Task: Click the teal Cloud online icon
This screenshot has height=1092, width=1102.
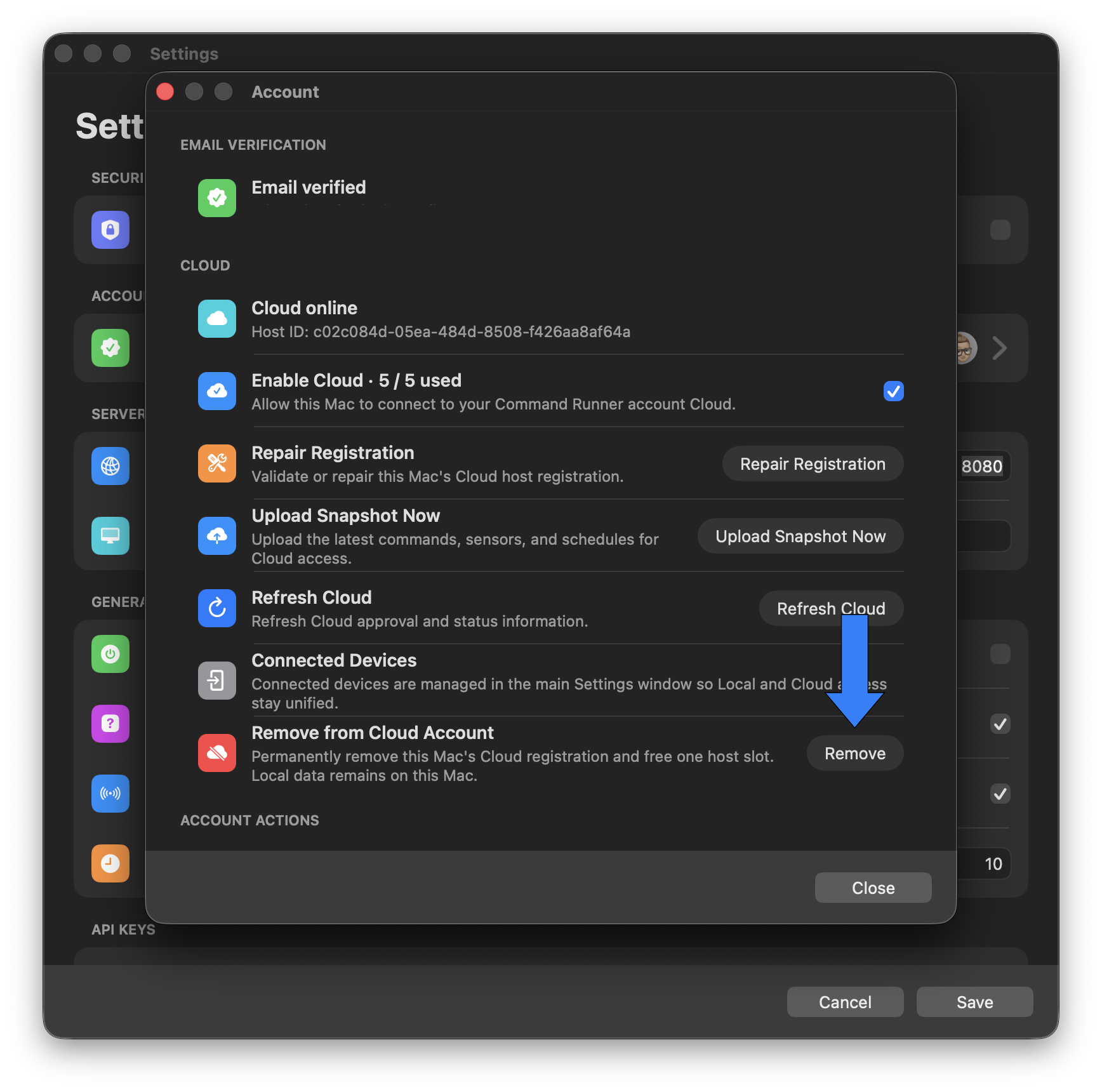Action: click(x=217, y=319)
